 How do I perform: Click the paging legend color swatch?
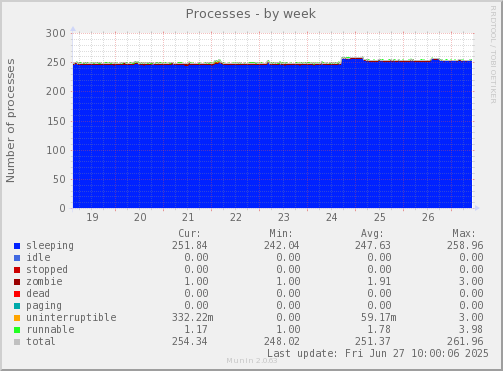pyautogui.click(x=17, y=306)
